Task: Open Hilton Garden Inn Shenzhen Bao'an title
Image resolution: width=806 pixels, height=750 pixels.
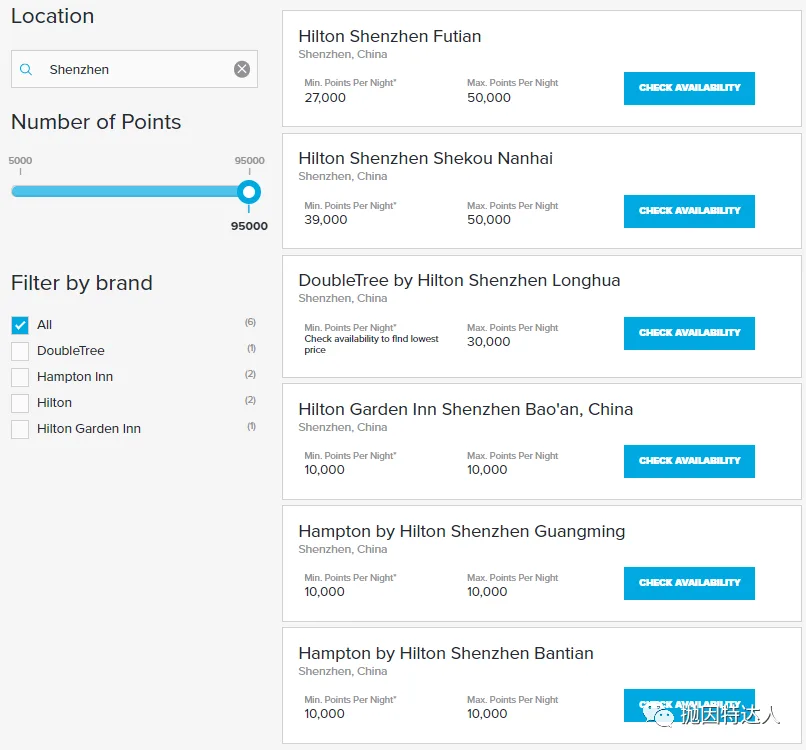Action: click(x=466, y=409)
